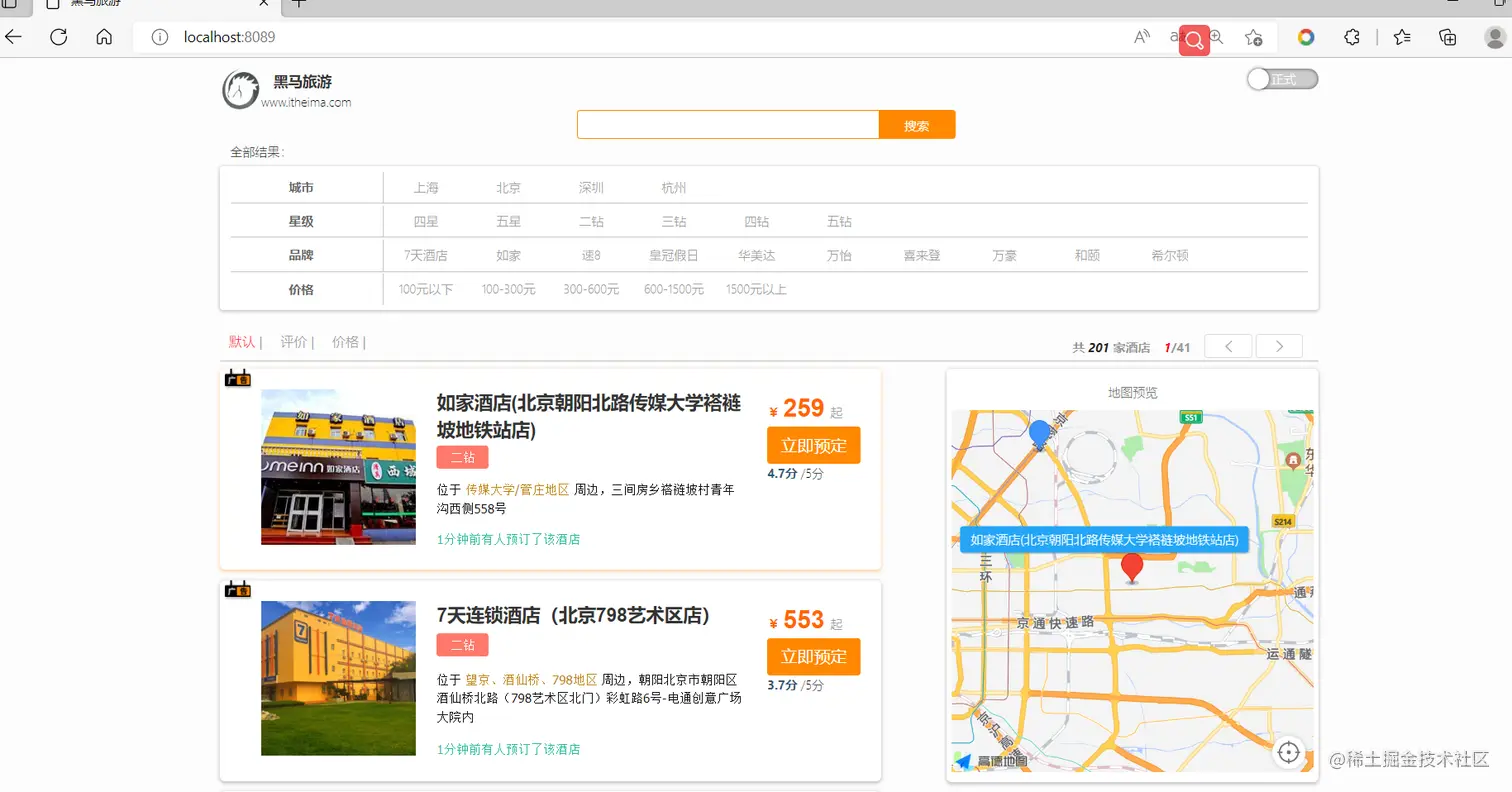
Task: Click the ad badge on the 7天连锁酒店 card
Action: click(x=237, y=589)
